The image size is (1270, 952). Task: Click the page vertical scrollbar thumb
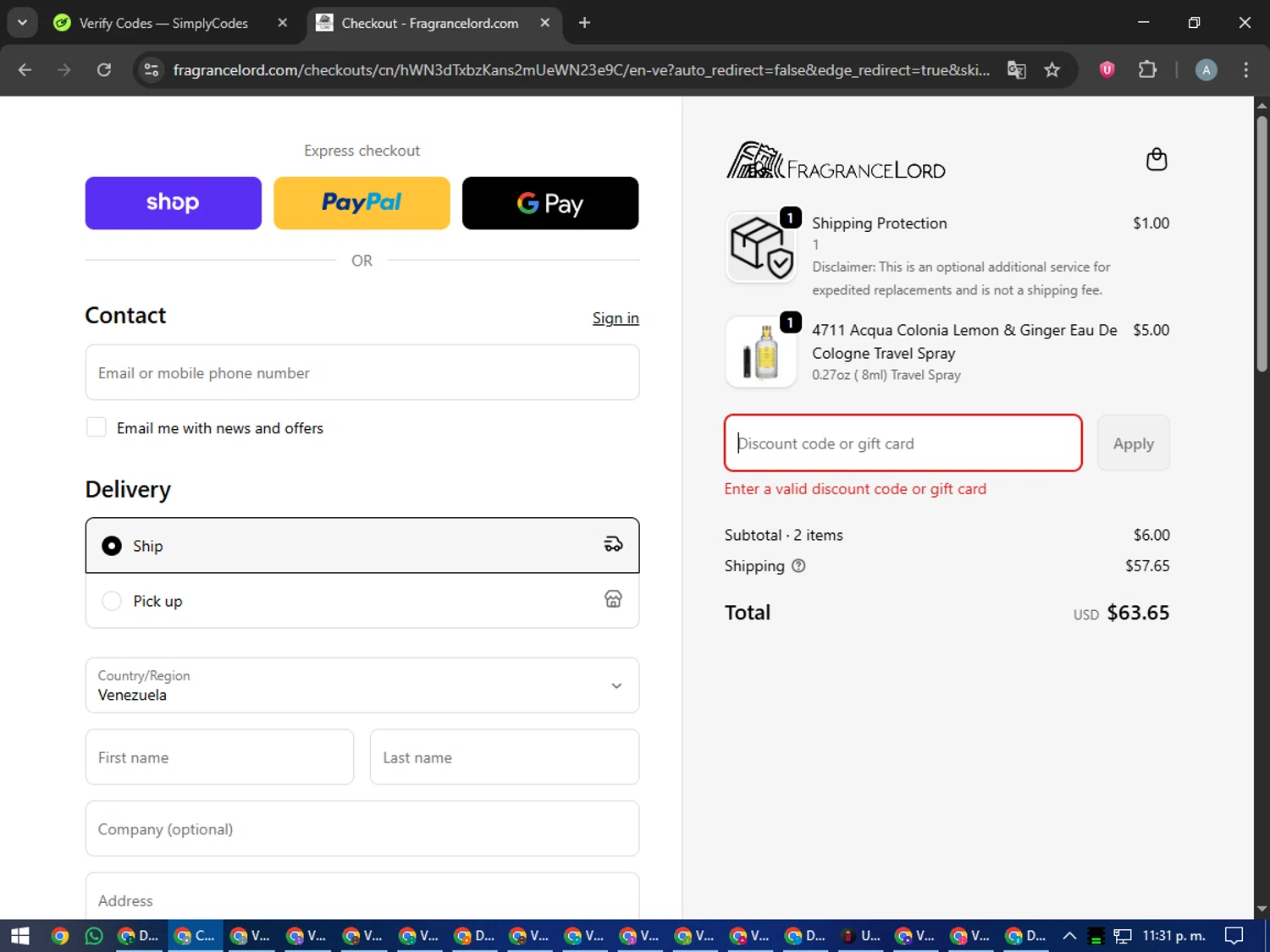pyautogui.click(x=1262, y=244)
